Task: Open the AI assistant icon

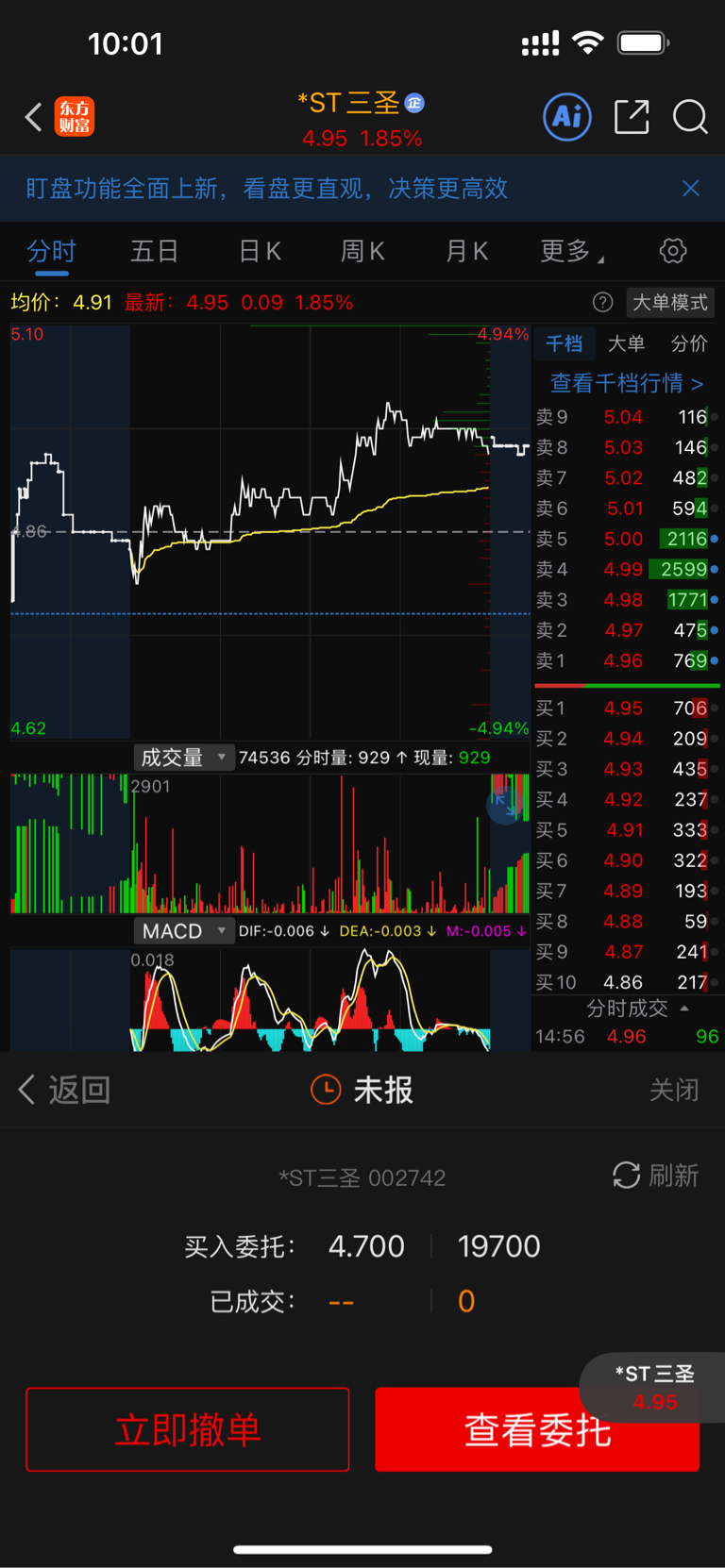Action: [567, 117]
